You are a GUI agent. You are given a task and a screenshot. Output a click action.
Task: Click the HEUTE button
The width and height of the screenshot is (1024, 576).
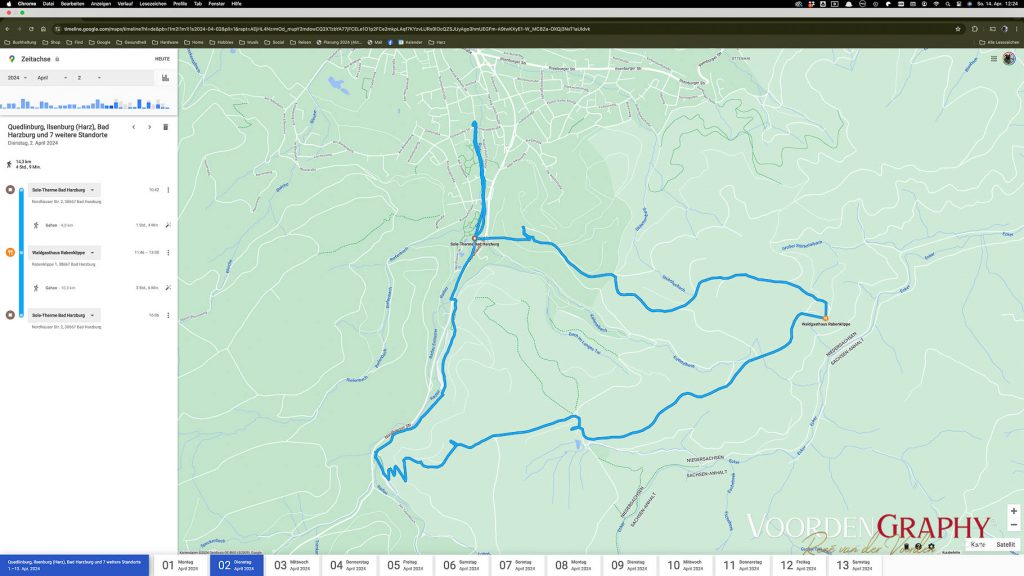(162, 59)
